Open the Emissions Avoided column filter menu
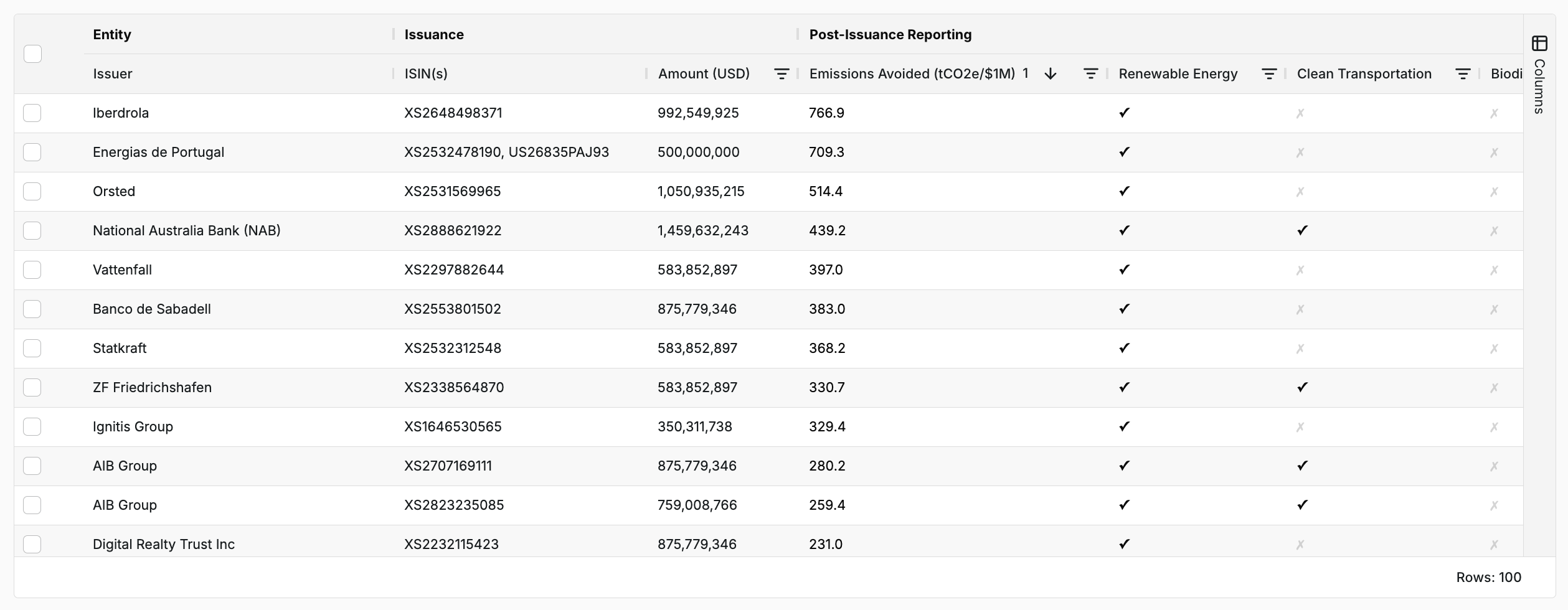Viewport: 1568px width, 610px height. coord(1090,74)
